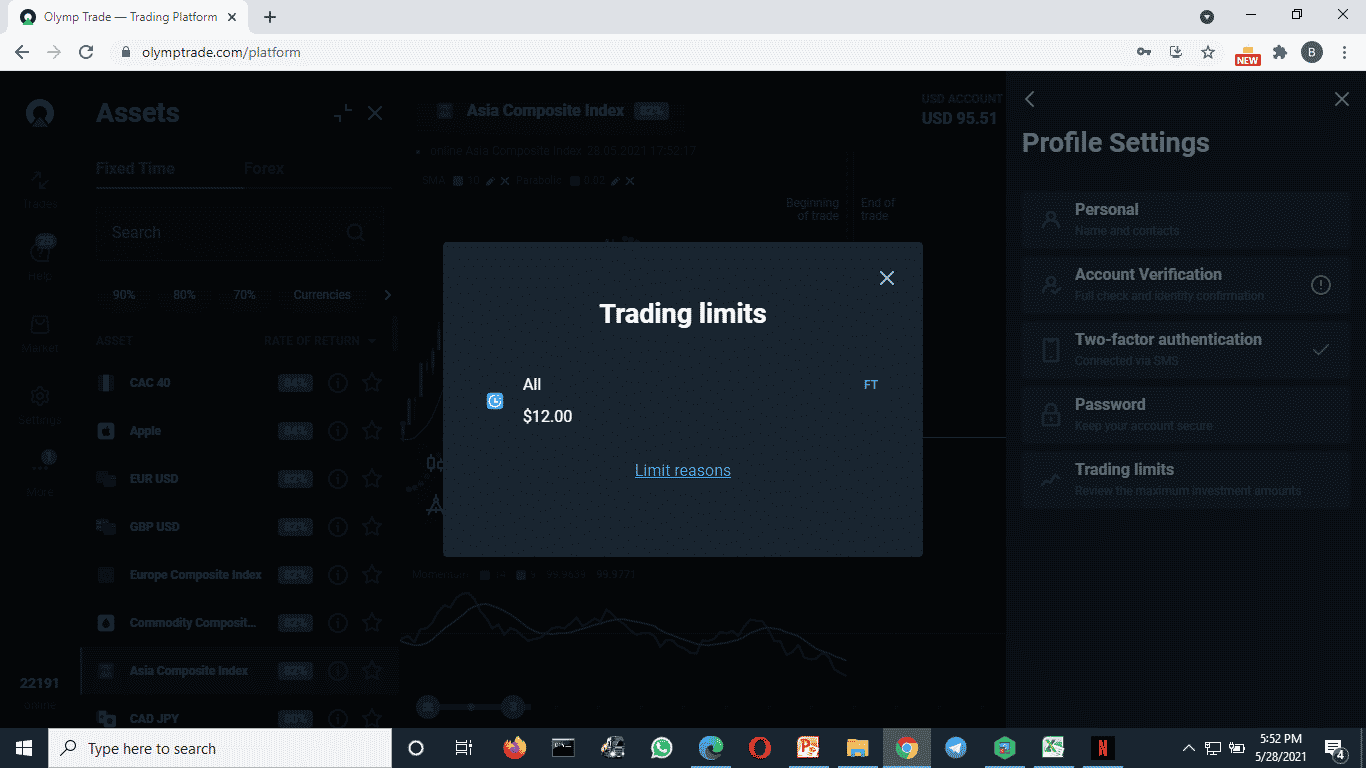Image resolution: width=1366 pixels, height=768 pixels.
Task: Click the Asia Composite Index chart title
Action: [545, 111]
